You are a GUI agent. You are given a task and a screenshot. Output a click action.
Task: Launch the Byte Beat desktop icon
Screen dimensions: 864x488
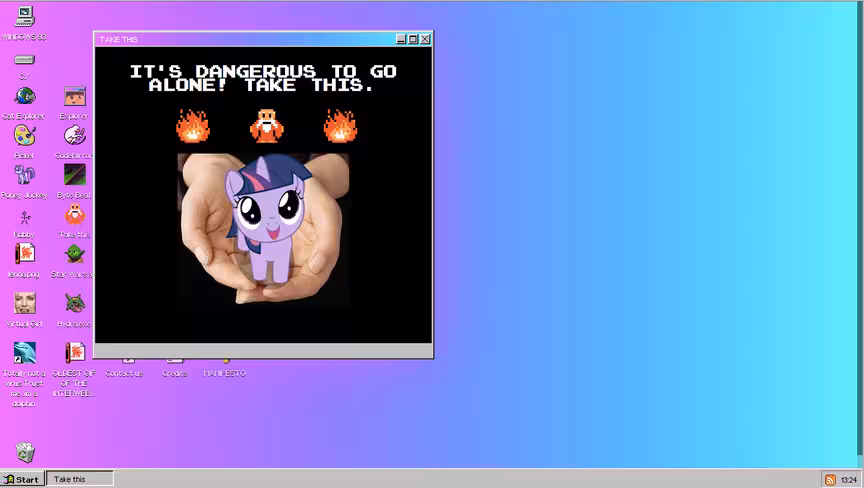74,175
